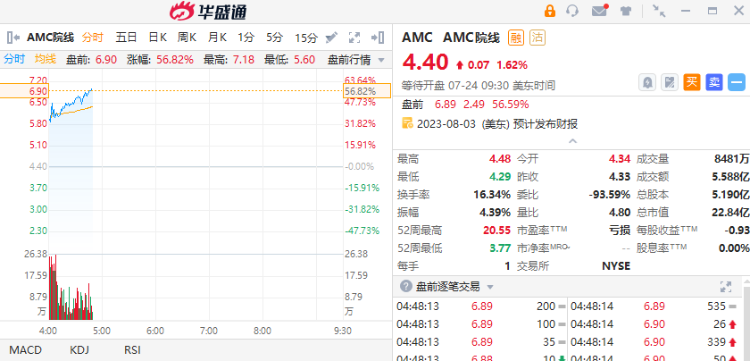Select the MACD indicator tab
This screenshot has width=750, height=361.
25,350
